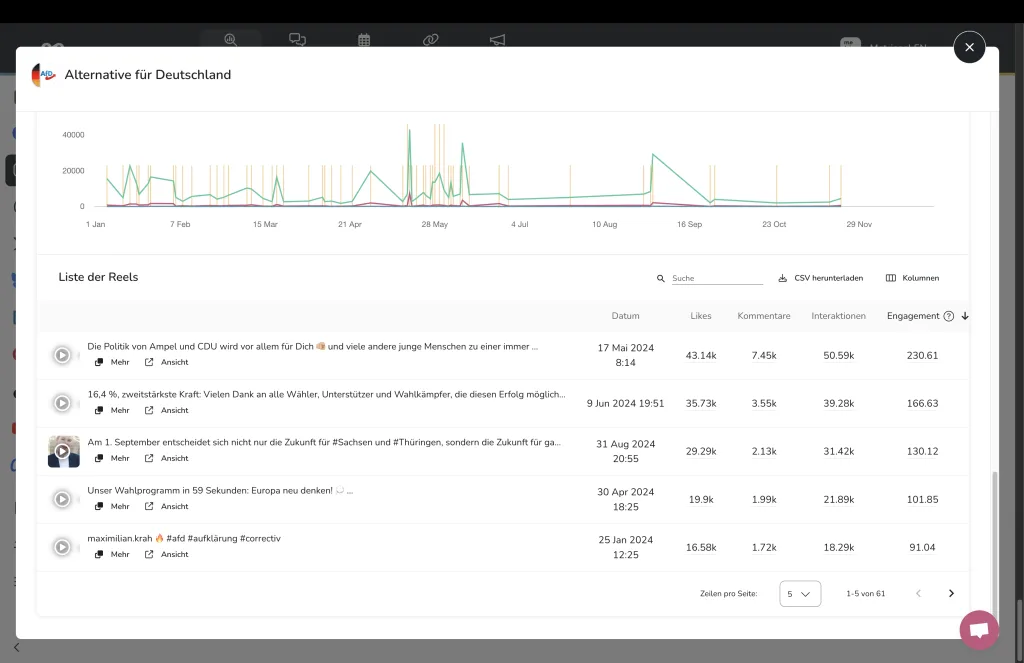Click the Liste der Reels heading
The width and height of the screenshot is (1024, 663).
pyautogui.click(x=98, y=277)
